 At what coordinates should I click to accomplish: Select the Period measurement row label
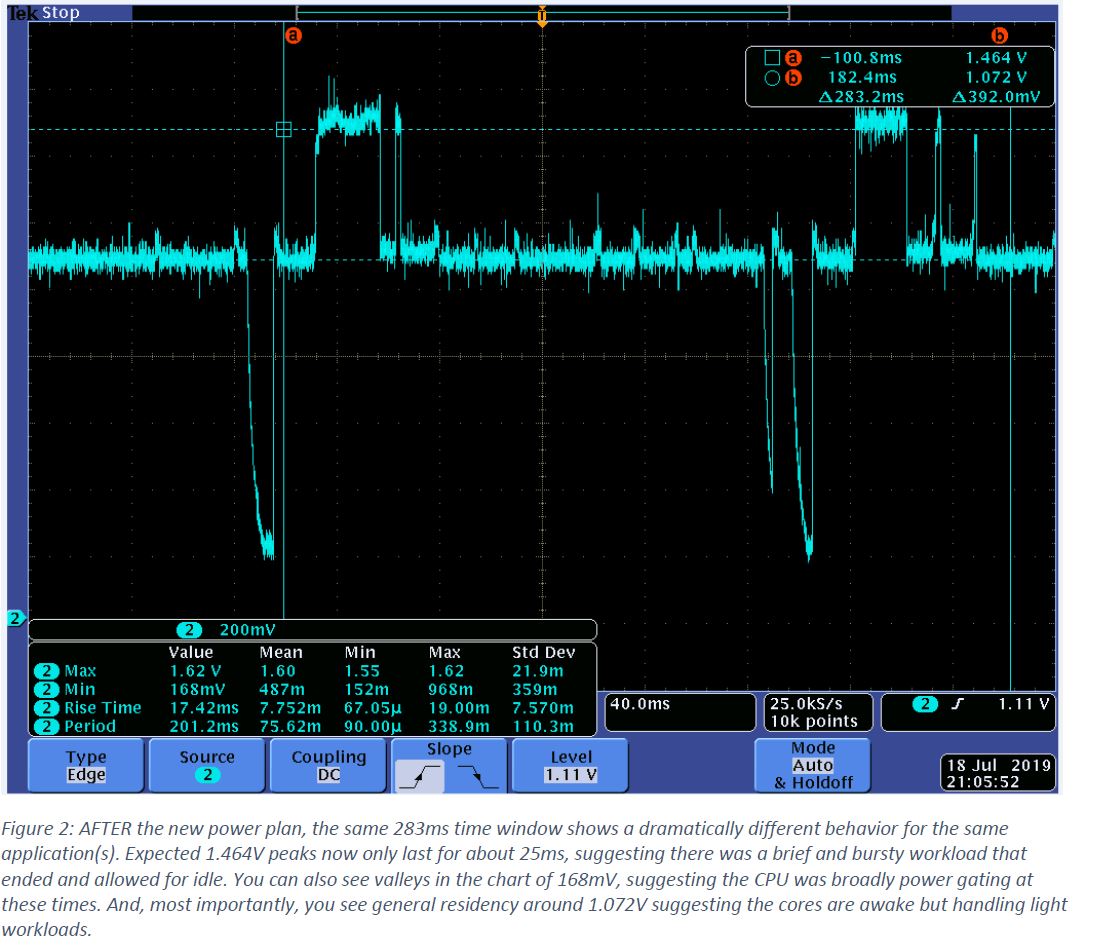coord(90,726)
